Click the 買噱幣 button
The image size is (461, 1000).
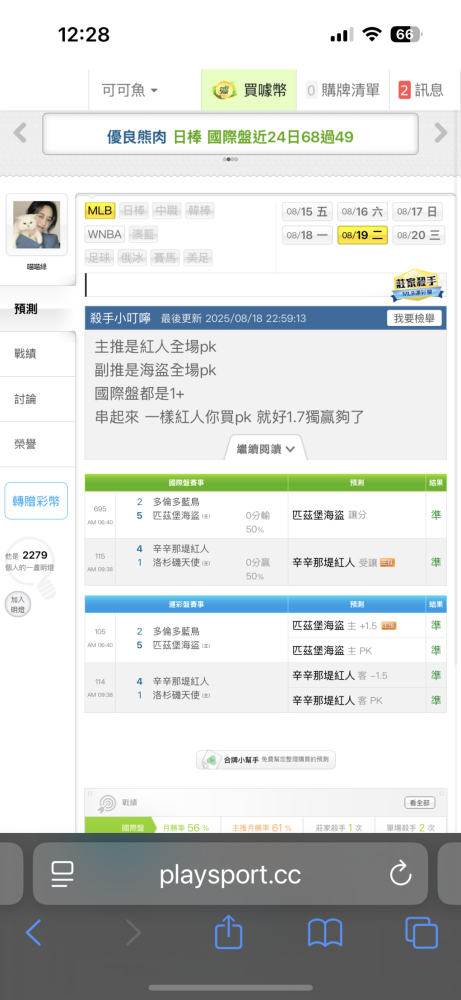(x=249, y=90)
